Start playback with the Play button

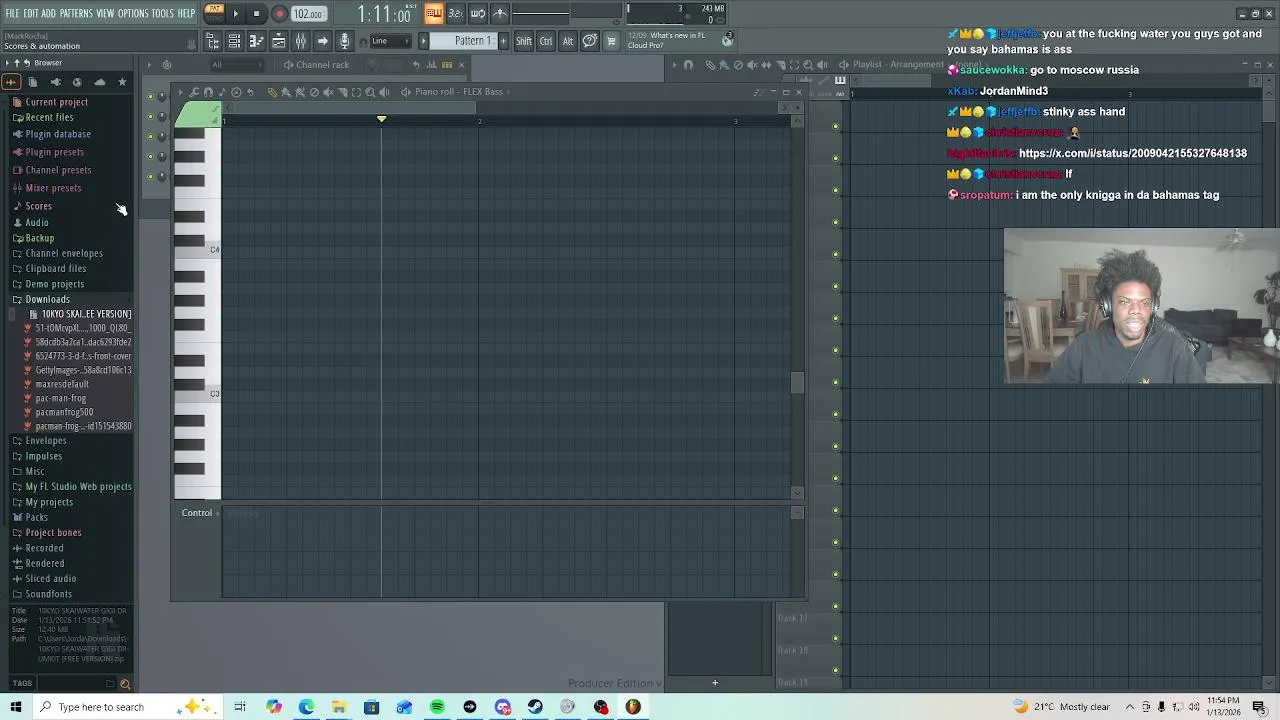coord(235,14)
